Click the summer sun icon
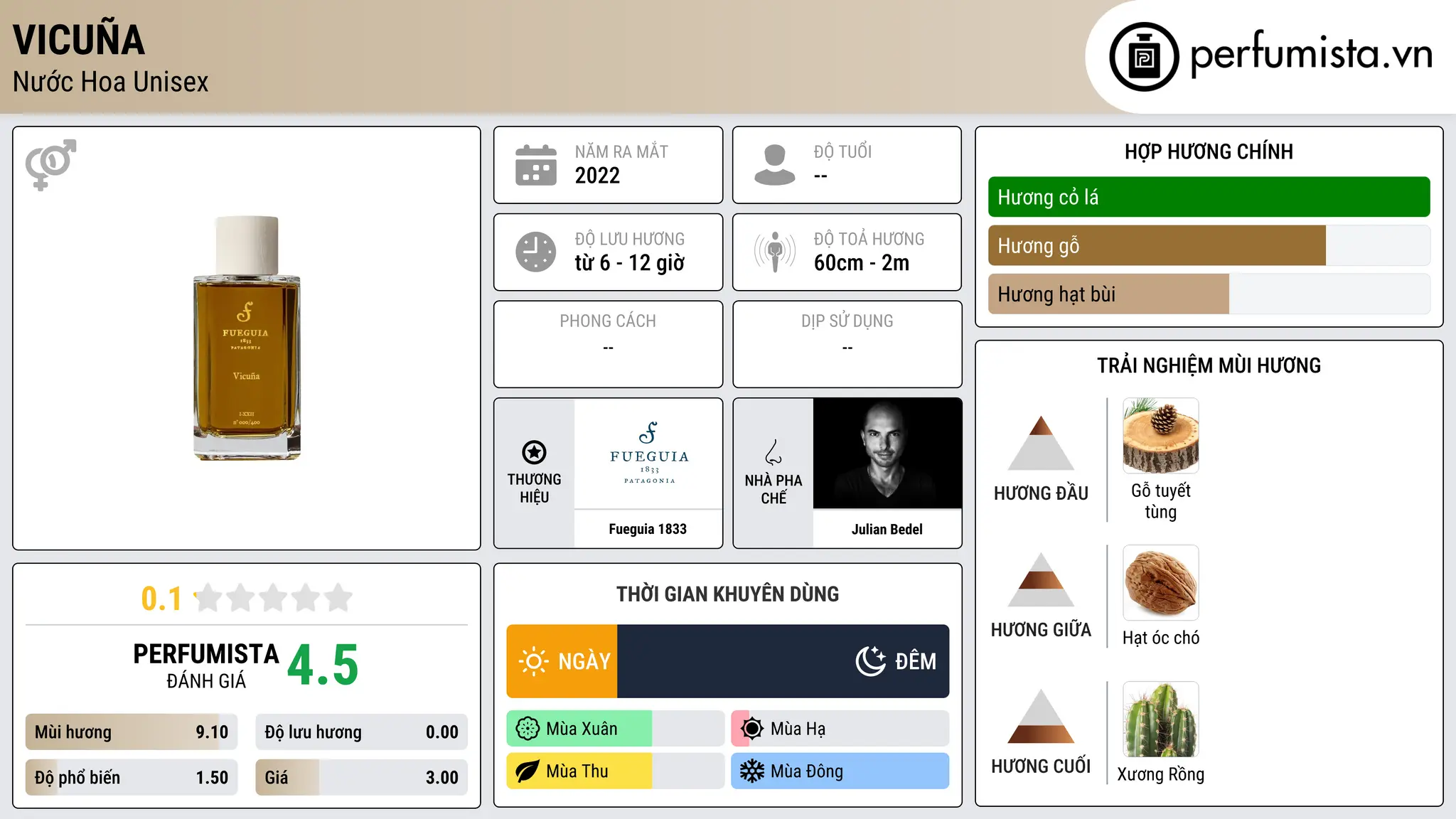Viewport: 1456px width, 819px height. coord(751,729)
